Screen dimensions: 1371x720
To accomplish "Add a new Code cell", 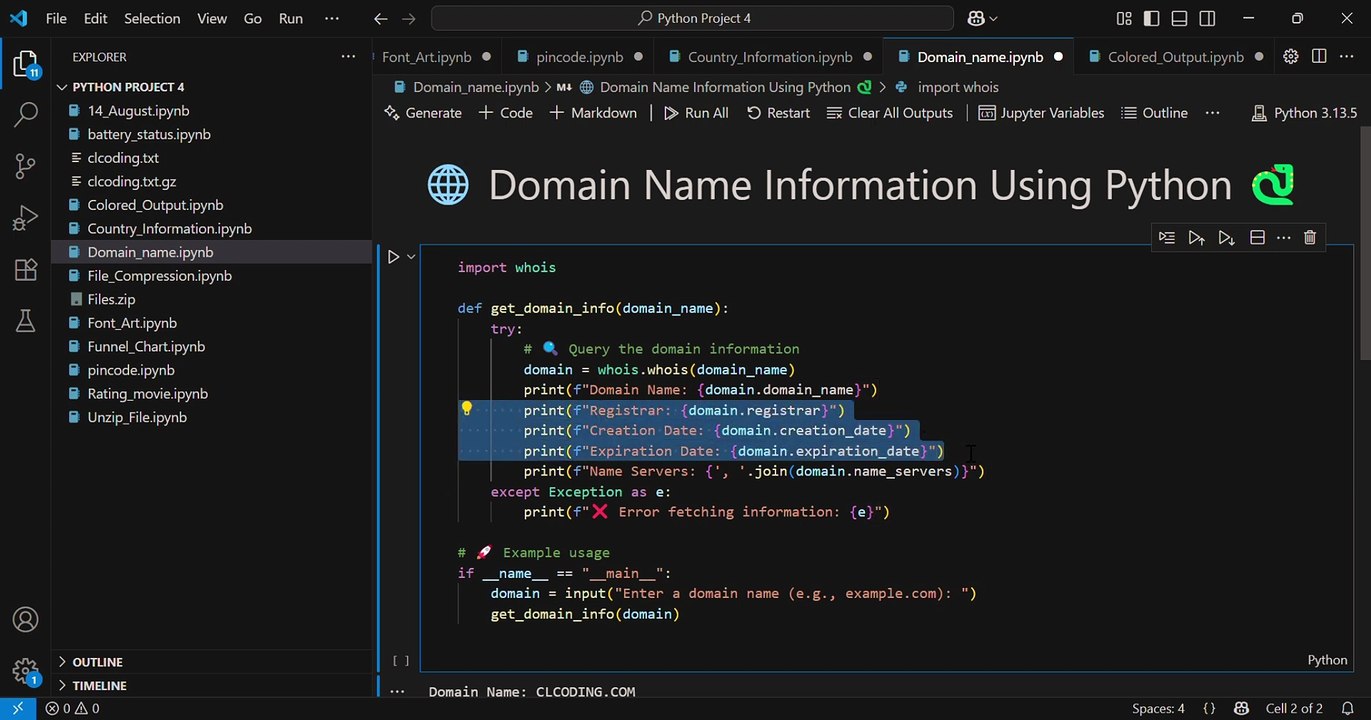I will pyautogui.click(x=506, y=113).
